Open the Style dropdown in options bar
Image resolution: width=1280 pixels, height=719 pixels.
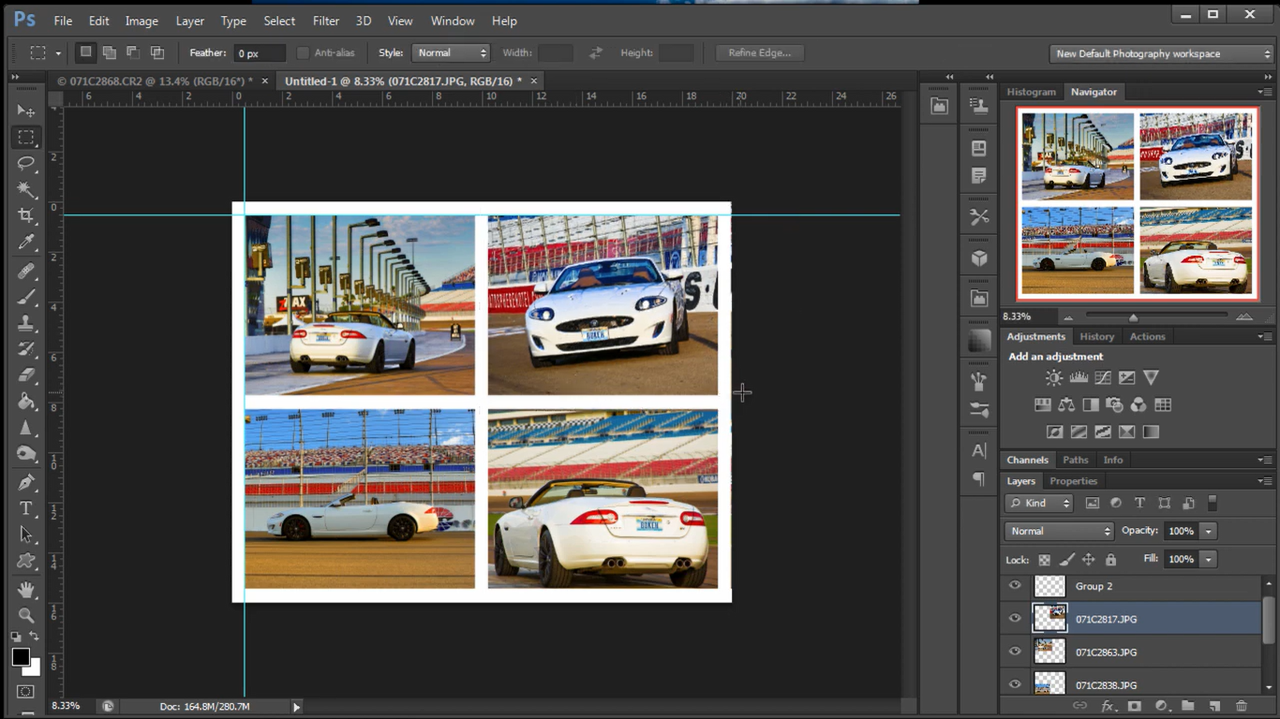[x=450, y=52]
